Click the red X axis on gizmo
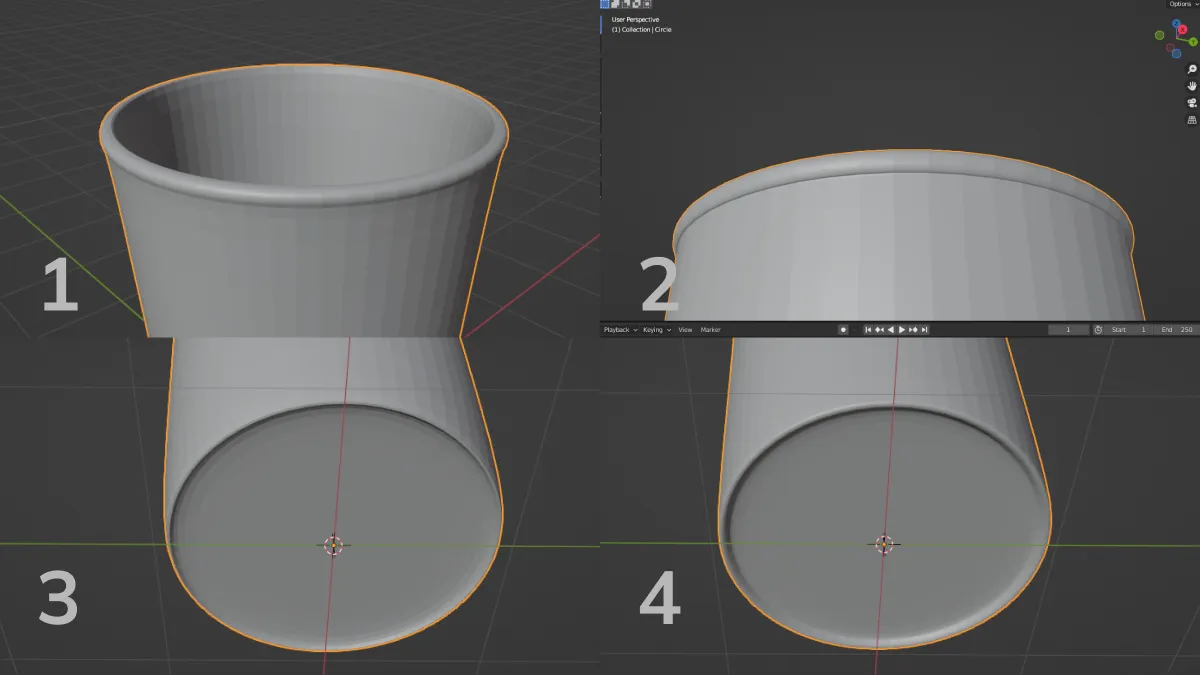Image resolution: width=1201 pixels, height=676 pixels. click(x=1183, y=29)
